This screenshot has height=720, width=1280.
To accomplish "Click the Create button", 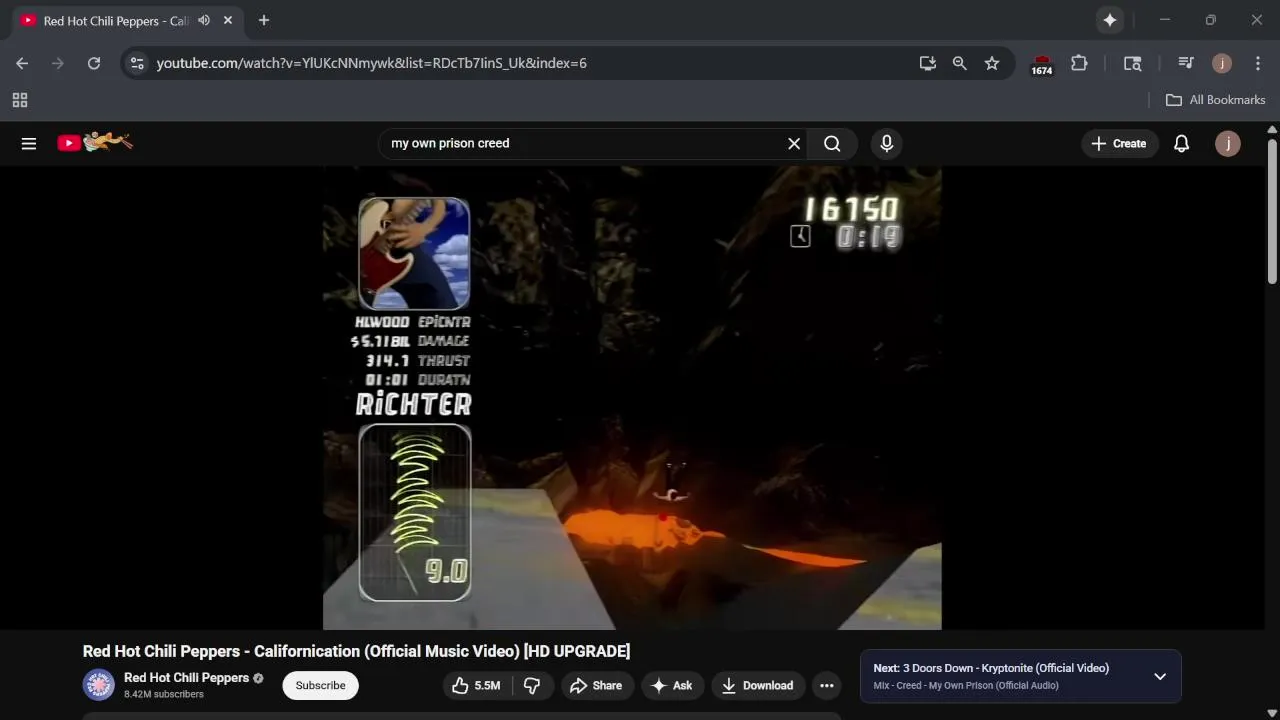I will pos(1119,143).
